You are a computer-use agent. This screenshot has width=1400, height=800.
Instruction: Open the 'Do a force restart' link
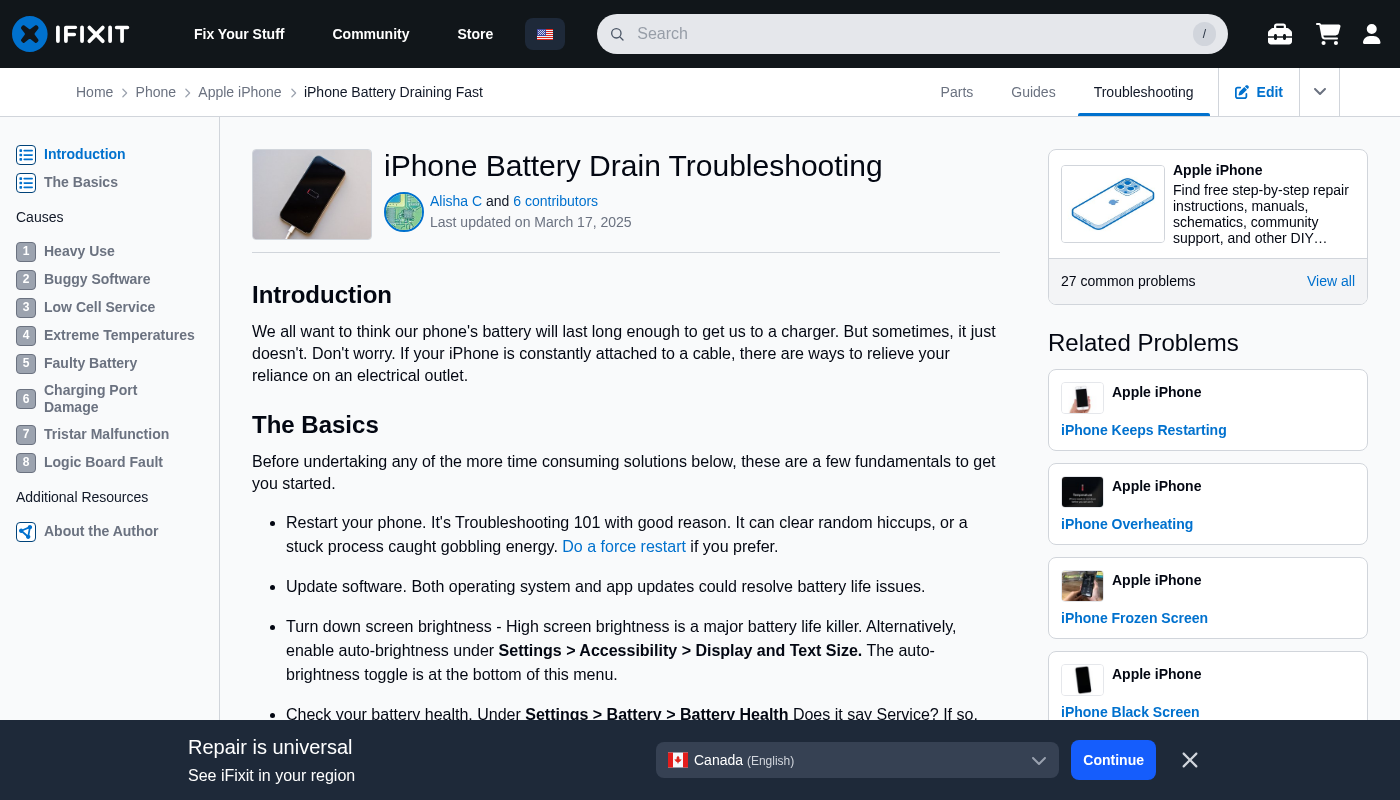[x=623, y=547]
